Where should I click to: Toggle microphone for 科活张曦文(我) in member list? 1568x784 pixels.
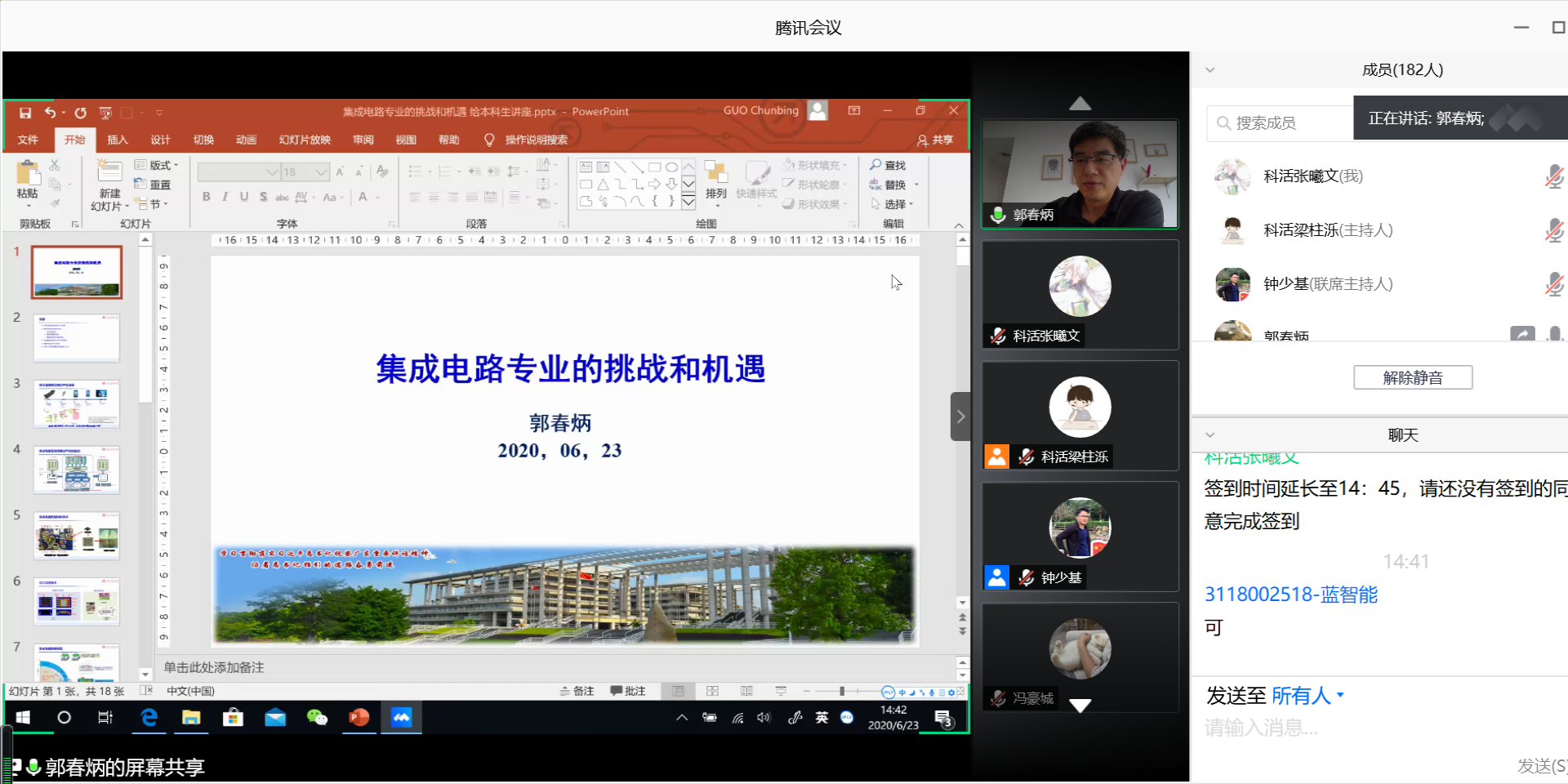click(x=1554, y=176)
